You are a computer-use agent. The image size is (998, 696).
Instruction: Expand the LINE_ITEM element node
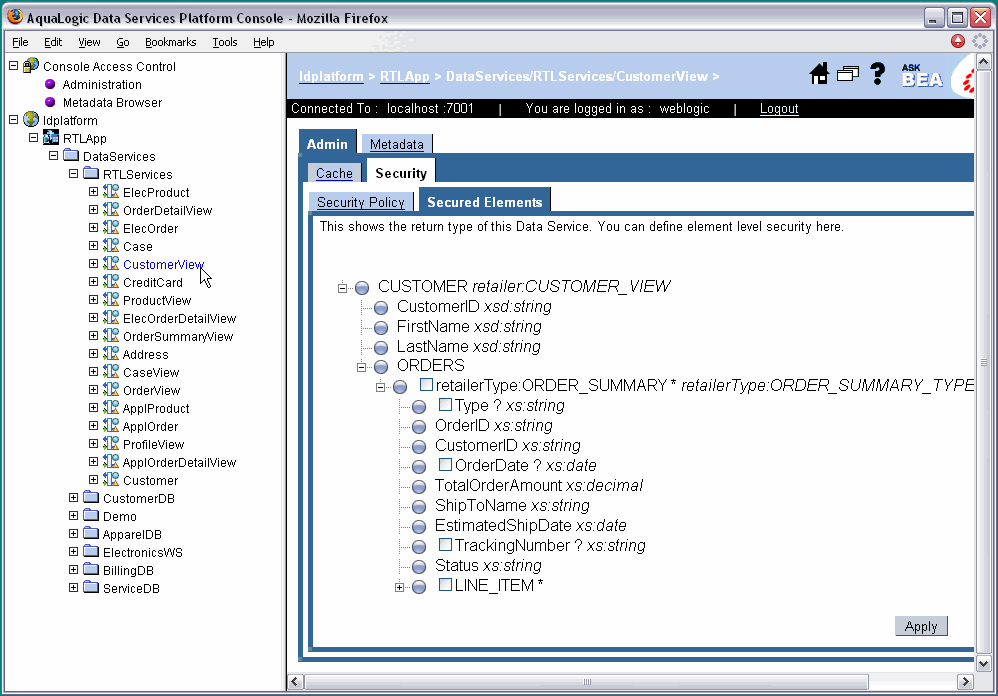(x=400, y=587)
